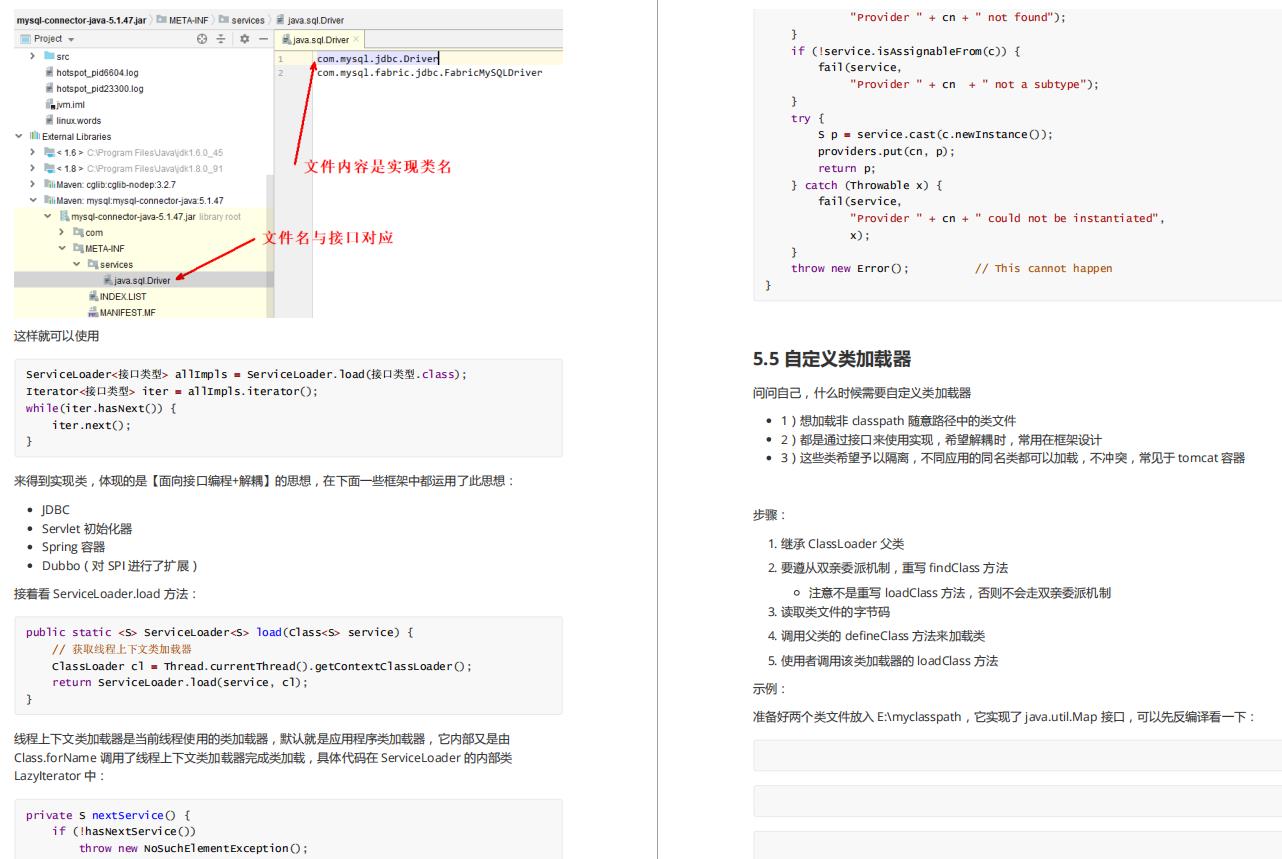Click line number 2 in editor gutter

[280, 72]
